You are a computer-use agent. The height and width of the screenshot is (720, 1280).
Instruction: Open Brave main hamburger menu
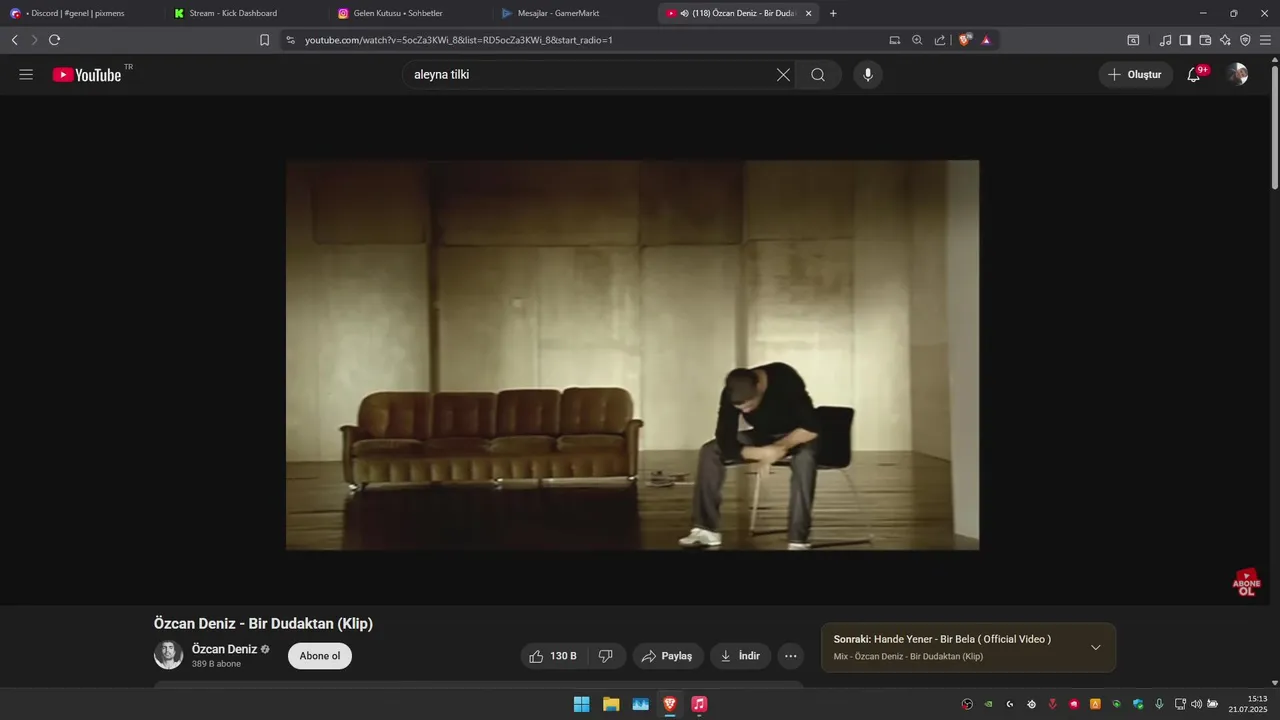[x=1265, y=40]
